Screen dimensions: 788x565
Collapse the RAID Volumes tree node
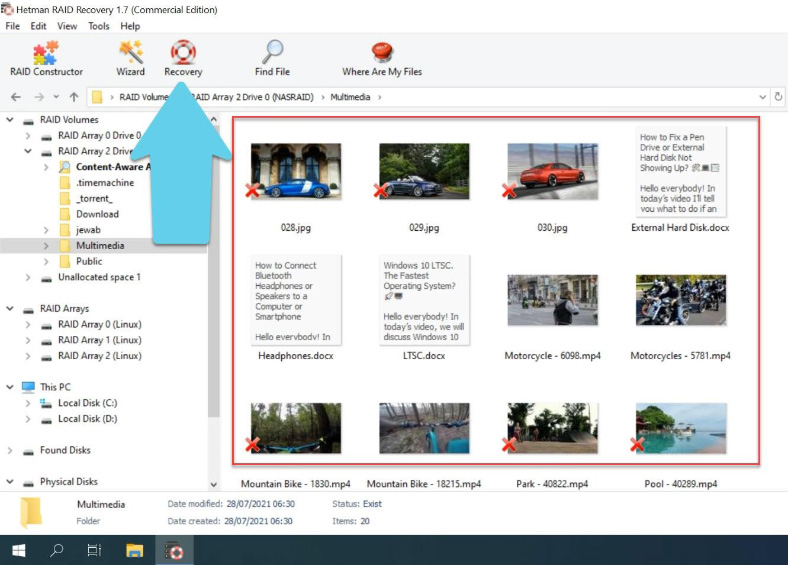(x=10, y=120)
